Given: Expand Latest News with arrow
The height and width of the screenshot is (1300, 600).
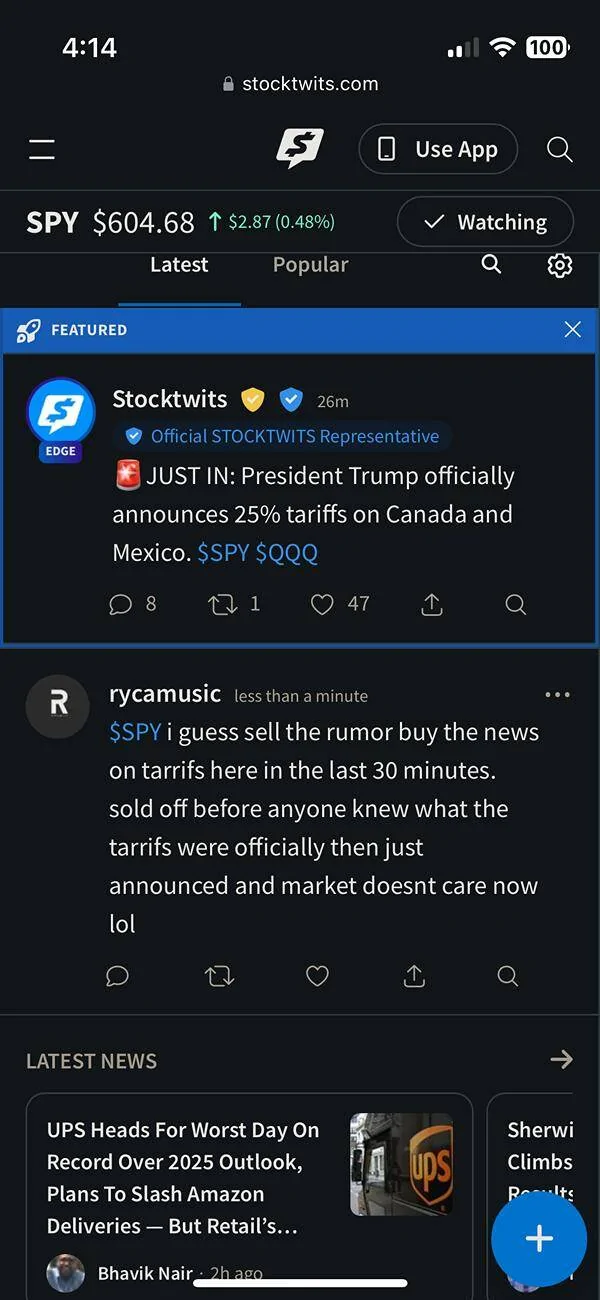Looking at the screenshot, I should (x=561, y=1059).
